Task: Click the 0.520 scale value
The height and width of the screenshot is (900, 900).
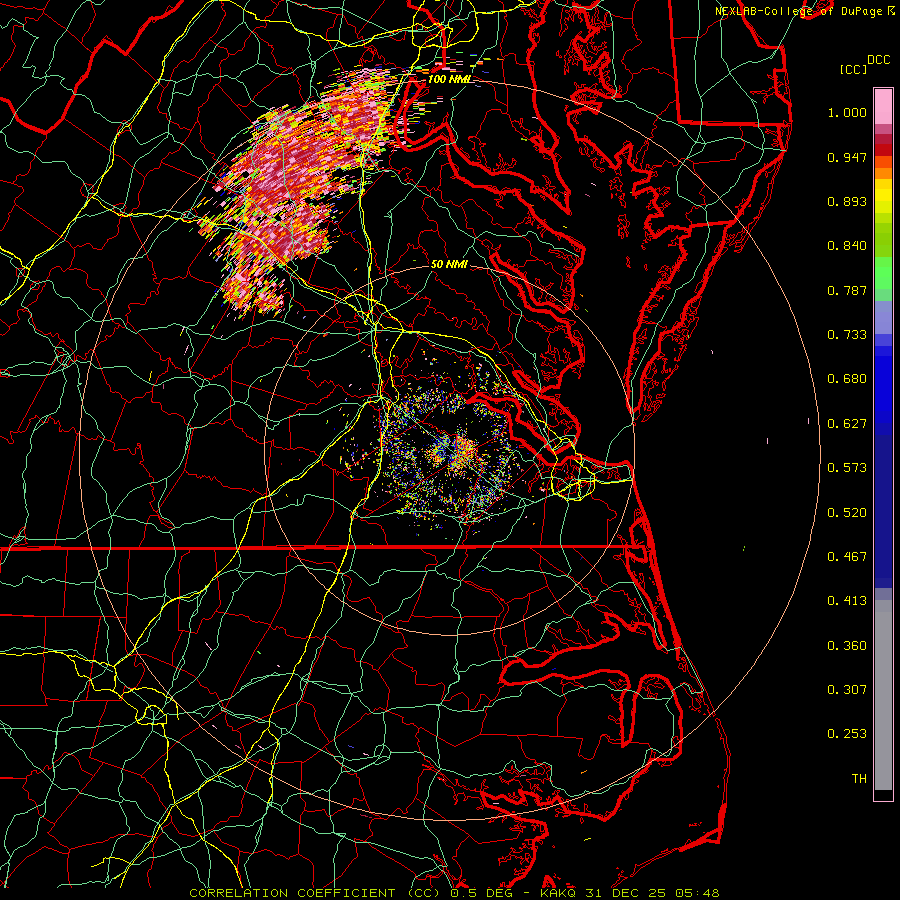Action: point(847,513)
